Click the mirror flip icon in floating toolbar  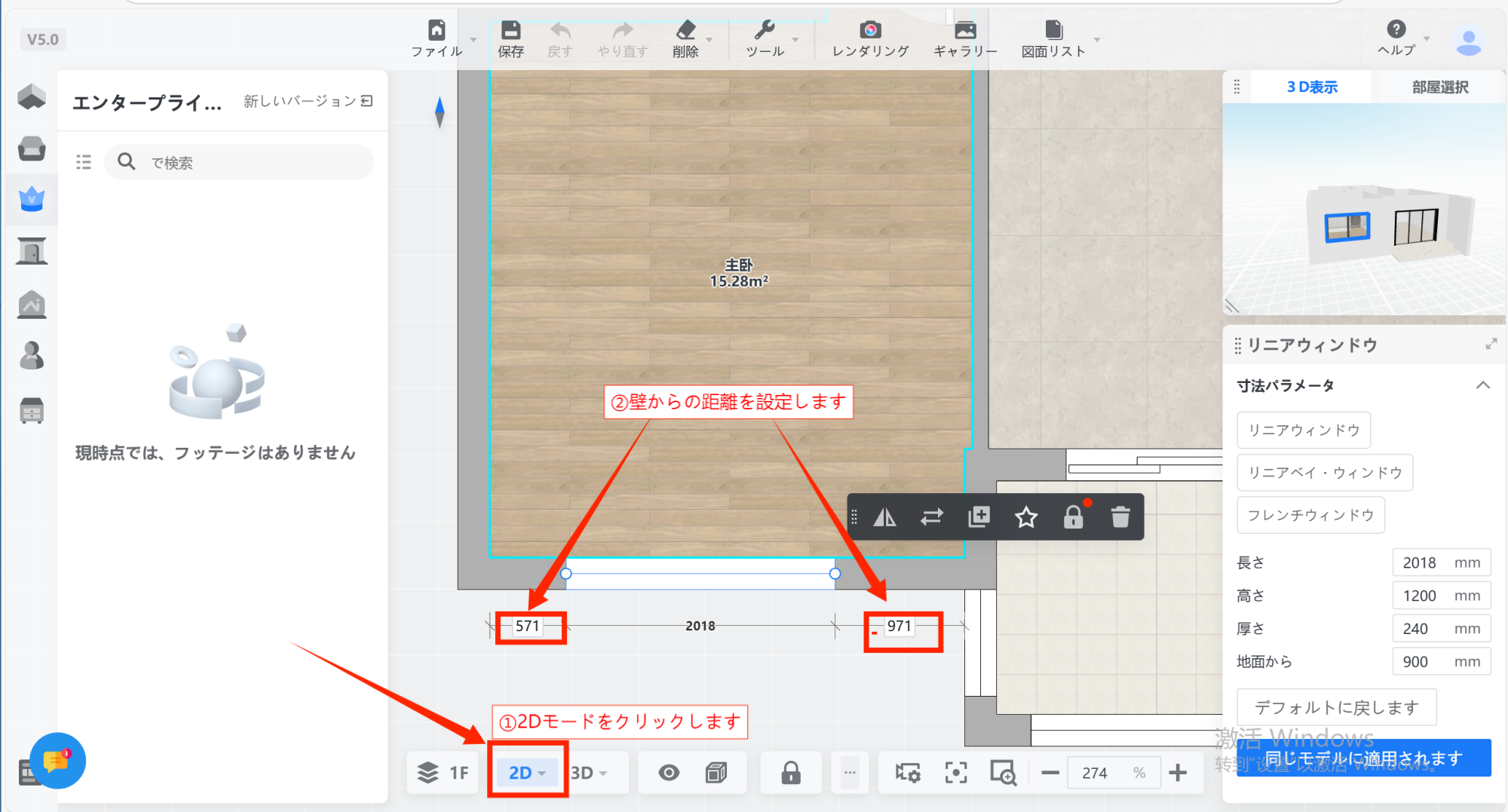(x=884, y=517)
